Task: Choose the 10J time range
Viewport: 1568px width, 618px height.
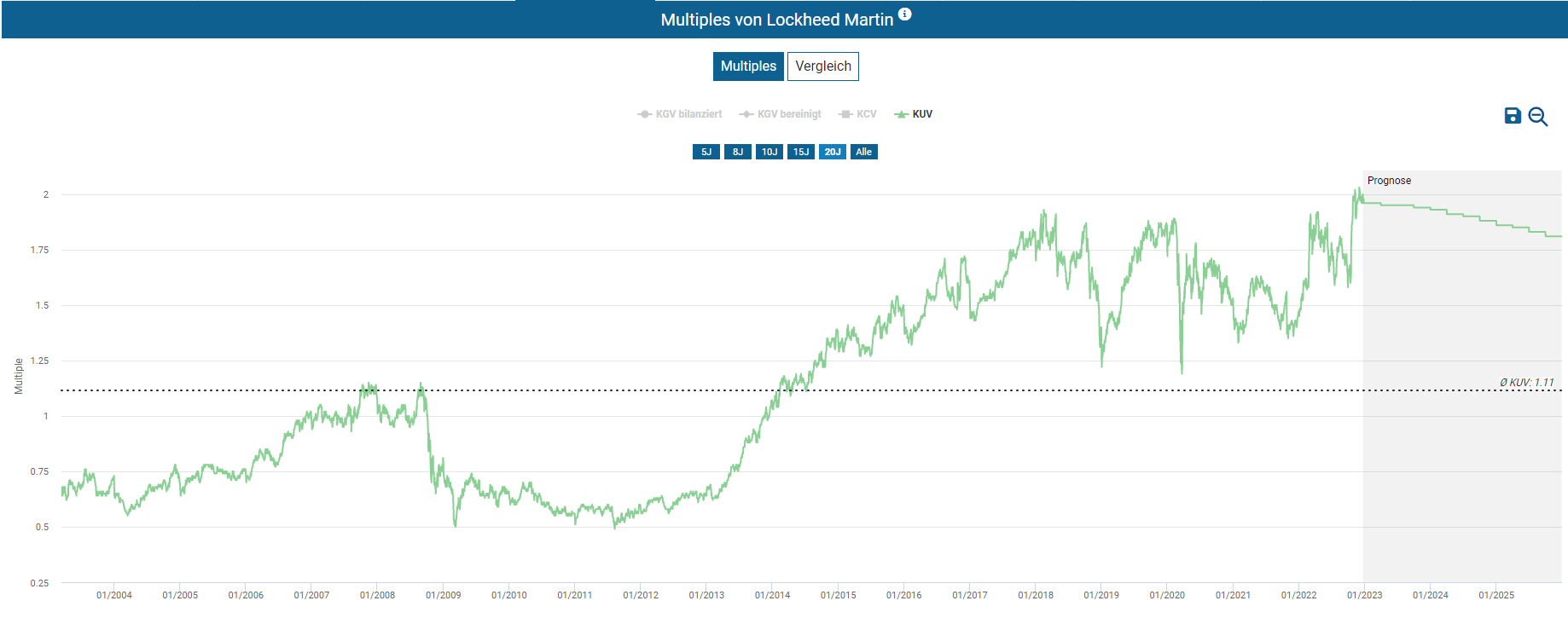Action: (769, 152)
